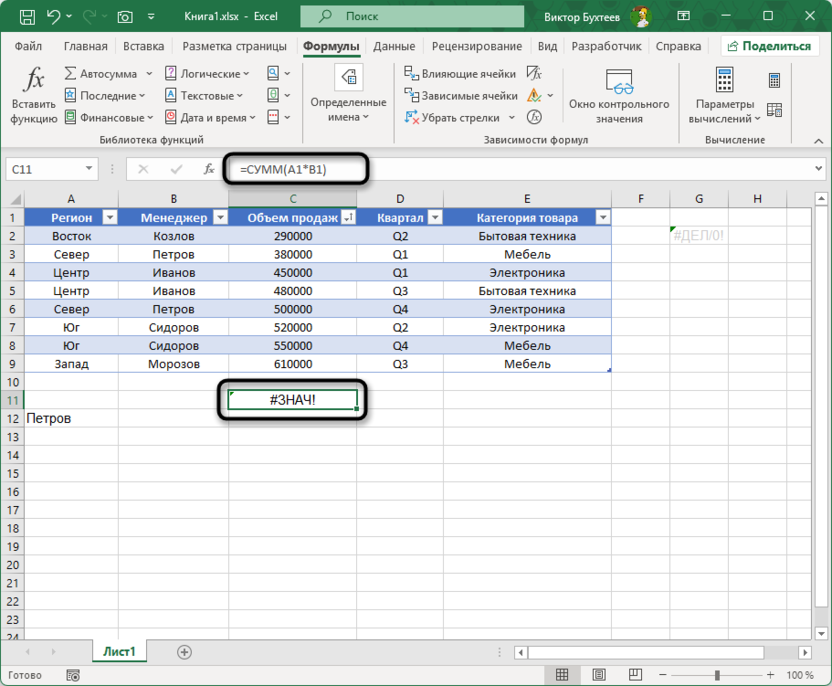Click the camera screenshot icon in quick access

(125, 17)
